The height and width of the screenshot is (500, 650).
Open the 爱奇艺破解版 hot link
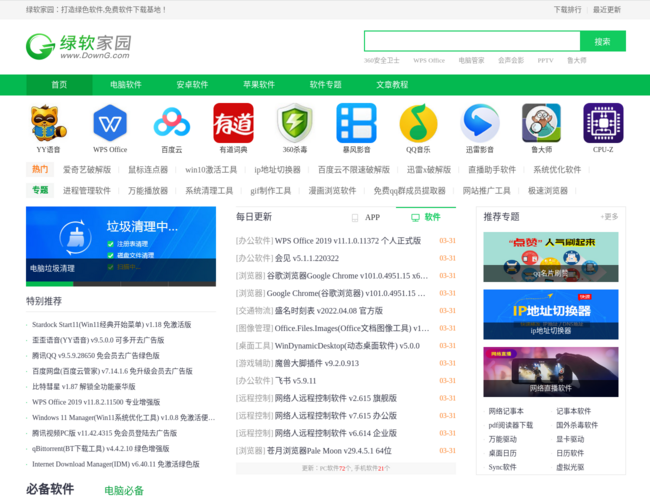pos(87,170)
